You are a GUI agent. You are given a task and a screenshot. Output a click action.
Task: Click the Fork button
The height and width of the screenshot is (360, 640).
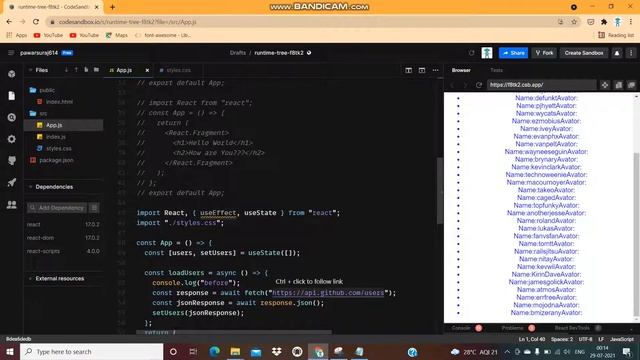coord(544,53)
